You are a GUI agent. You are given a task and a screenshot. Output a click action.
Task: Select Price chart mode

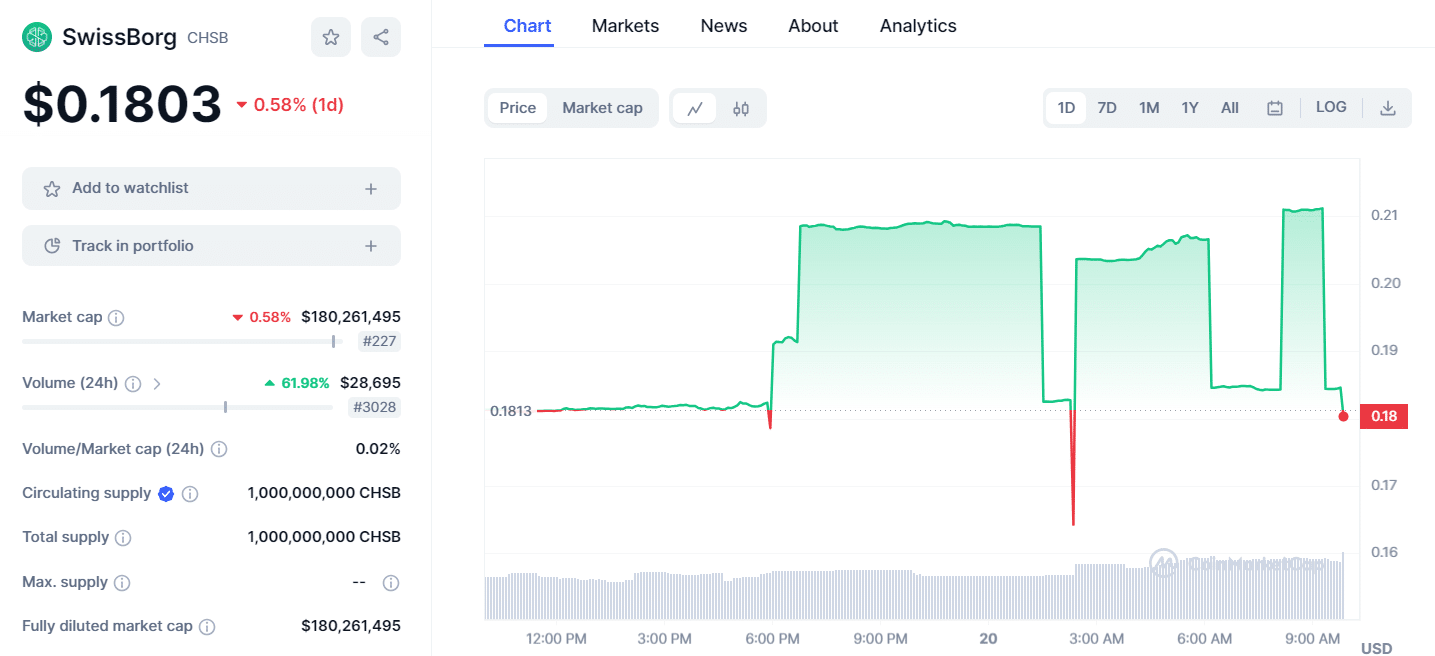pyautogui.click(x=518, y=108)
